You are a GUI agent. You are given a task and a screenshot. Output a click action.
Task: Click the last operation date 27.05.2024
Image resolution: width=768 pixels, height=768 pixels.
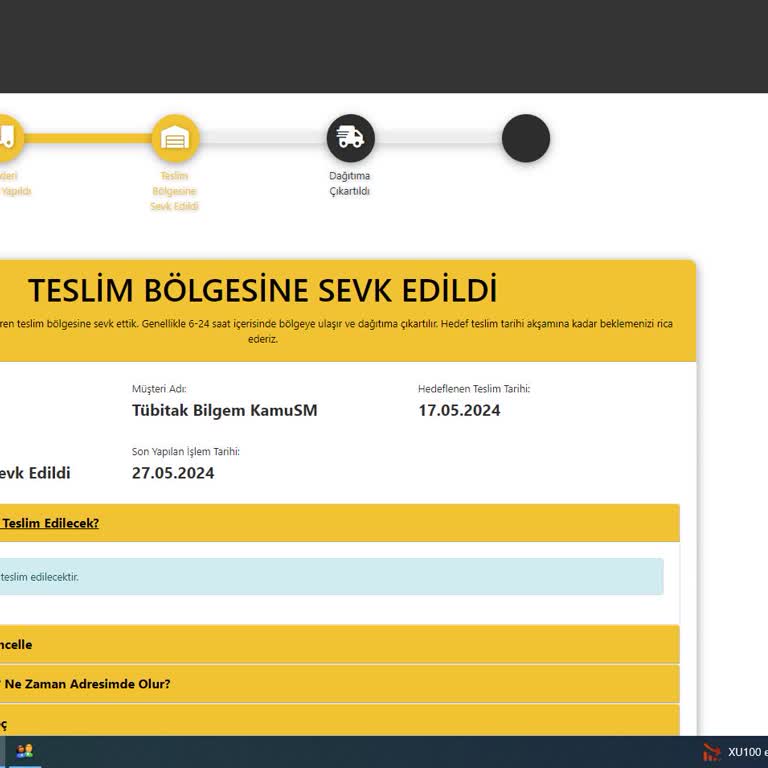pyautogui.click(x=173, y=473)
